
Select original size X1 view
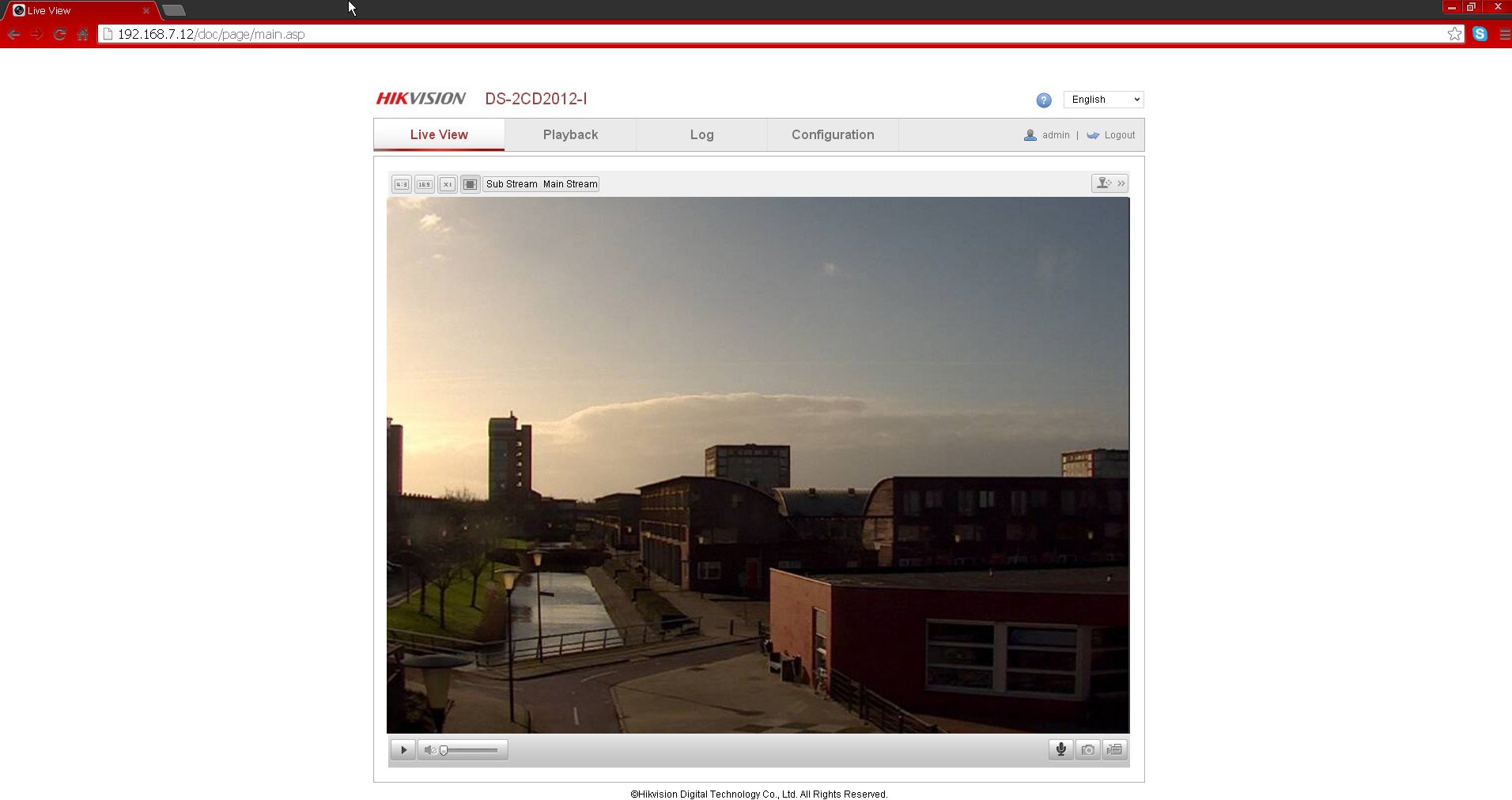(448, 184)
